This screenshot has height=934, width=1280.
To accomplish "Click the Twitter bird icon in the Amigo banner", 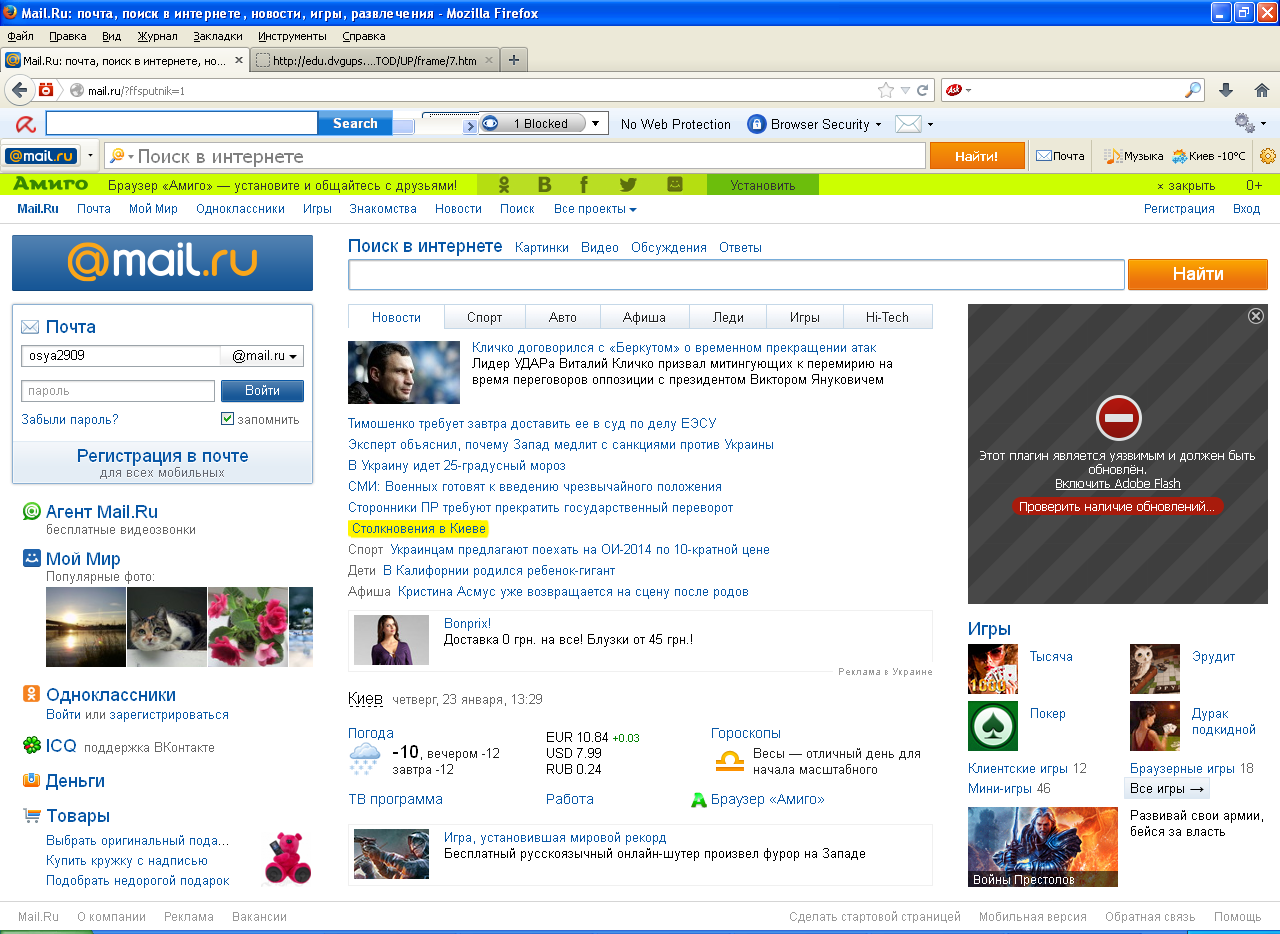I will tap(628, 185).
